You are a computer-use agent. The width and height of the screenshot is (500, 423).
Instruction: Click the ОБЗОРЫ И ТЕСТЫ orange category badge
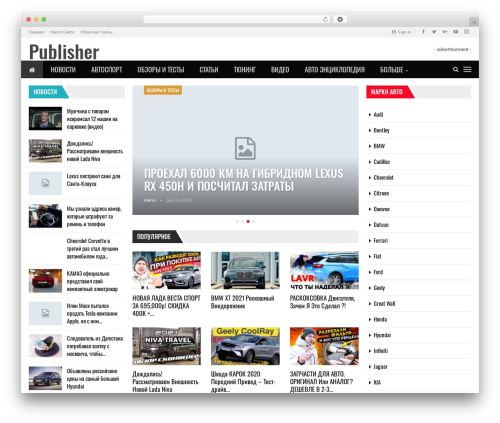coord(163,90)
